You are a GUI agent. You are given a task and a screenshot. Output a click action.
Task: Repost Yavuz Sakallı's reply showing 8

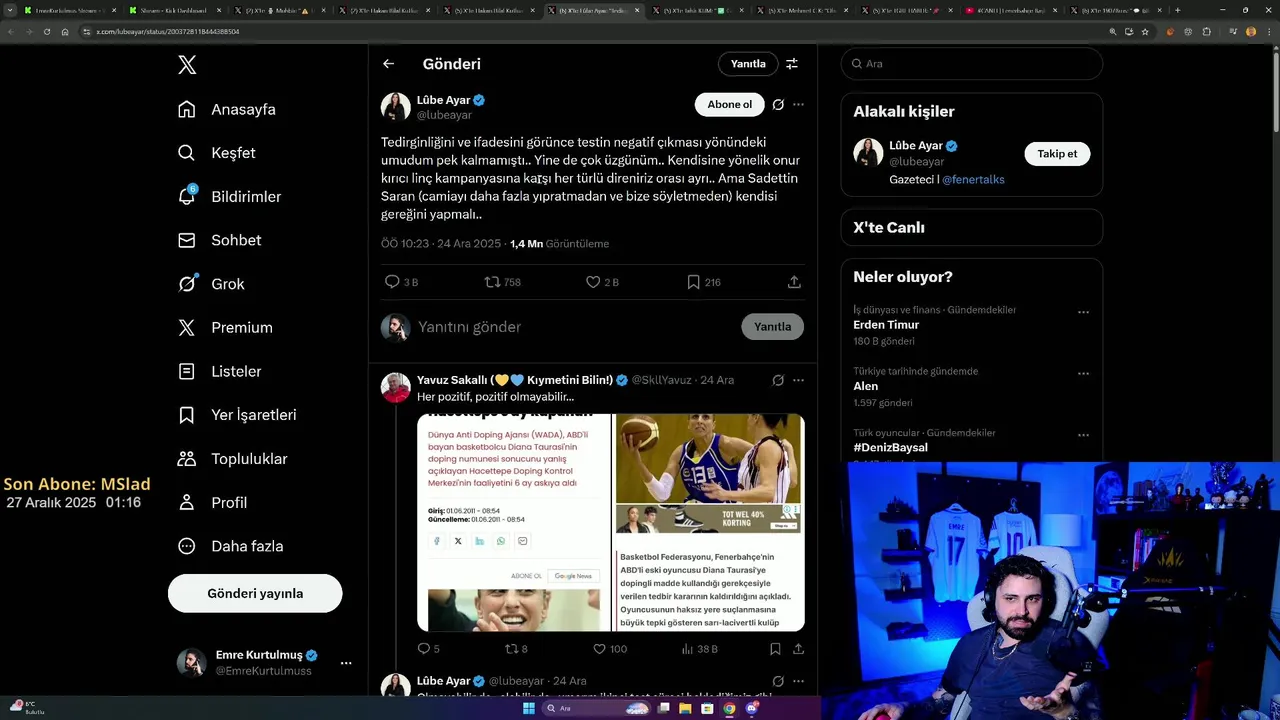point(511,649)
